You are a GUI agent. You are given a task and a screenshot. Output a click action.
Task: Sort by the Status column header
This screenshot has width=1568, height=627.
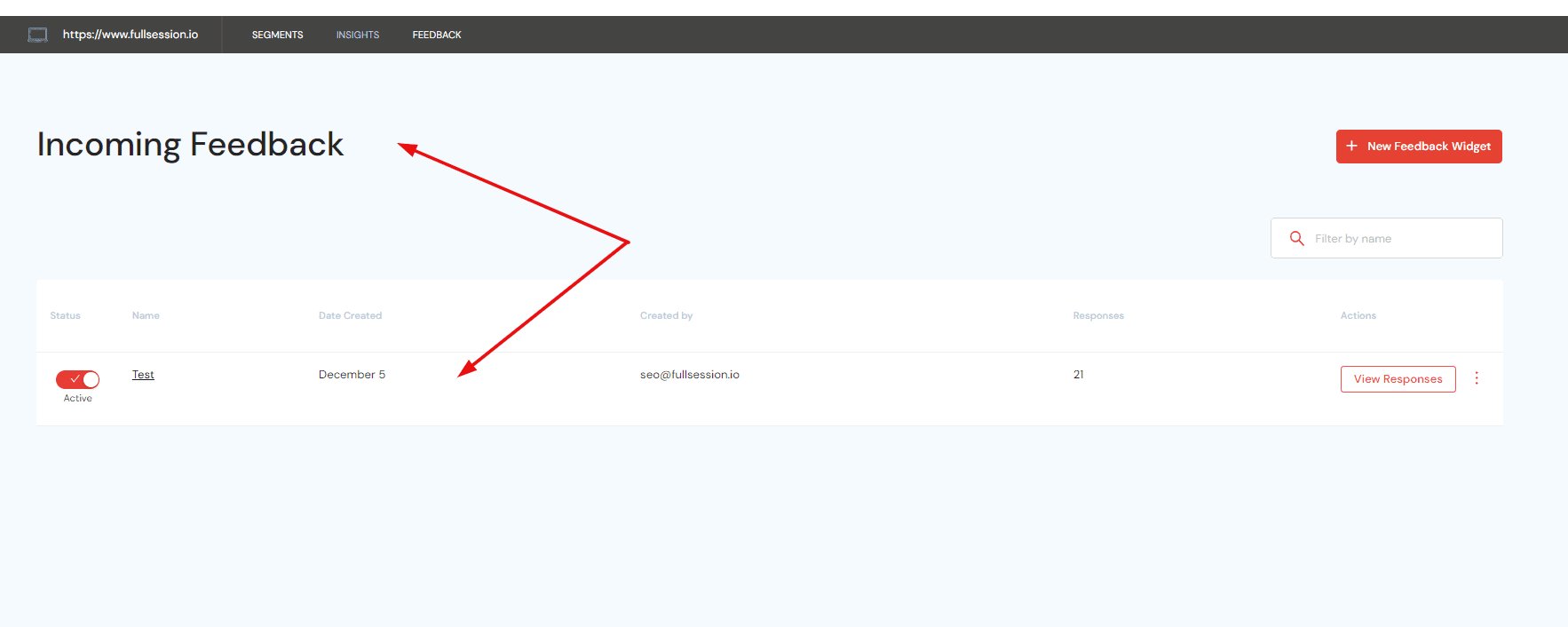click(65, 315)
